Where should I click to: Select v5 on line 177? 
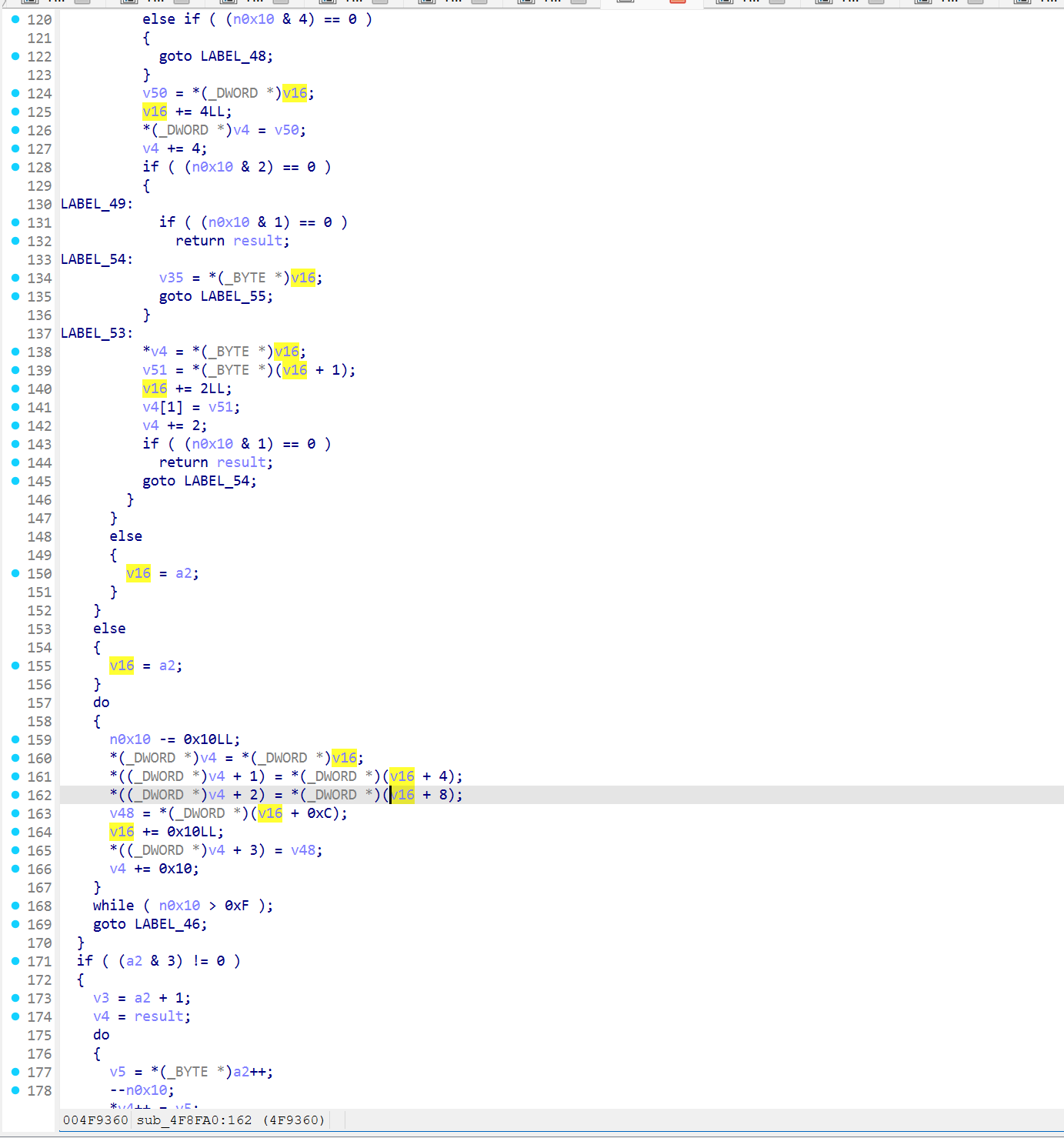118,1072
